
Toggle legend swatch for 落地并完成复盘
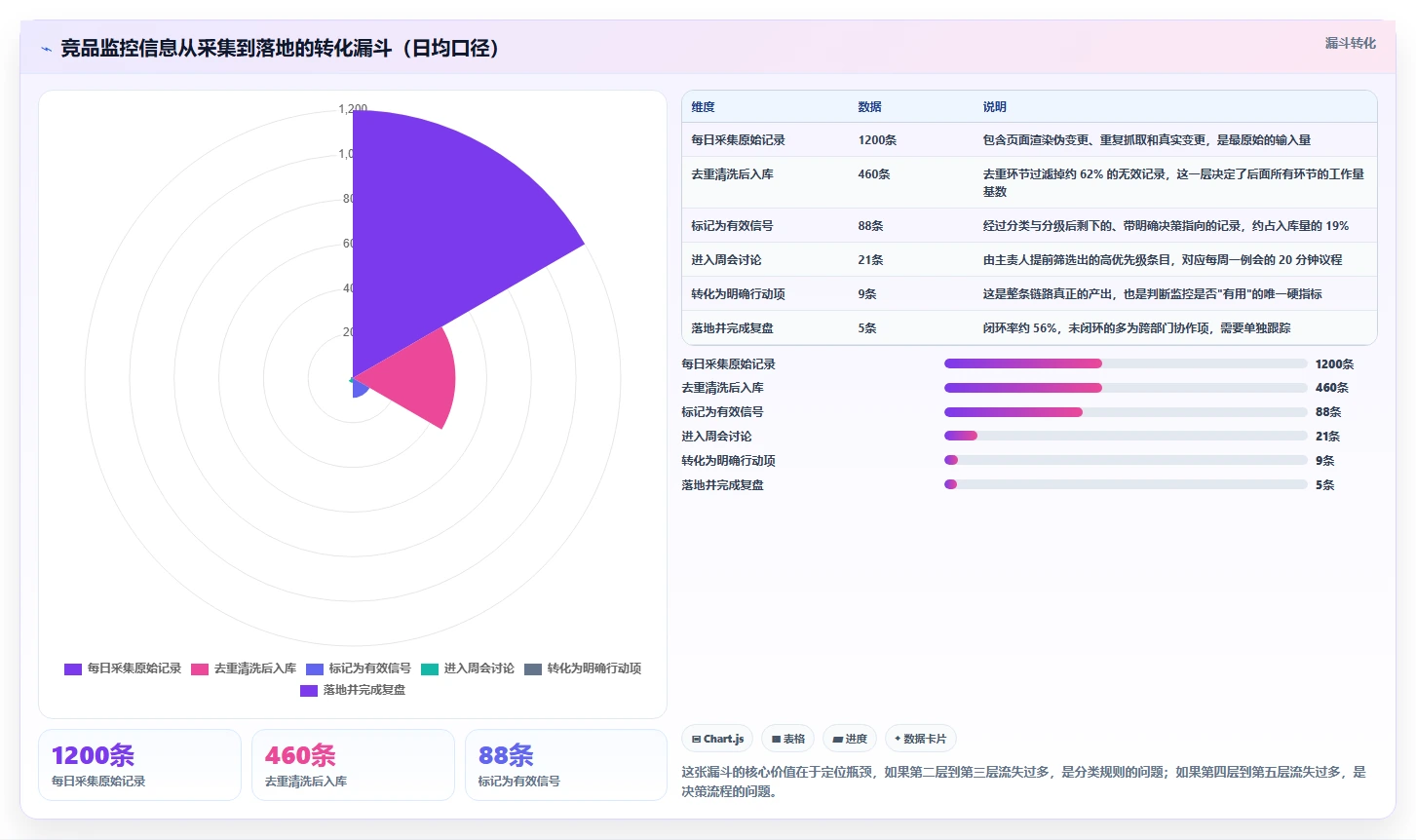pyautogui.click(x=309, y=691)
